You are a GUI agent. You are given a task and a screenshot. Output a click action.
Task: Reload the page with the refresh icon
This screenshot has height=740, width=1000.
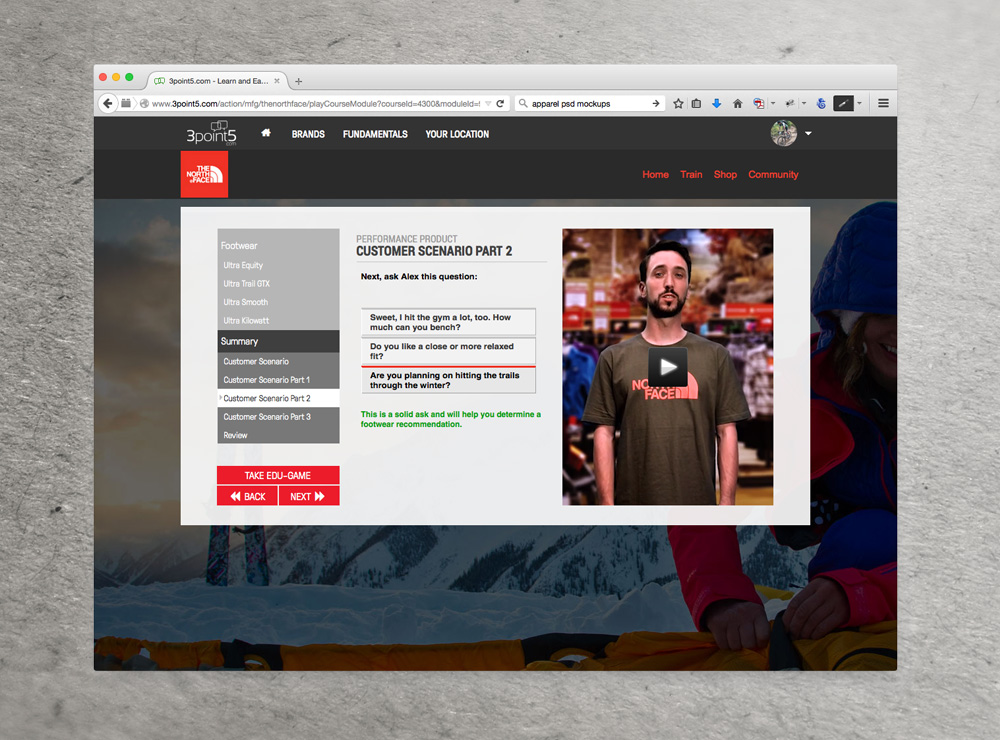click(x=500, y=103)
